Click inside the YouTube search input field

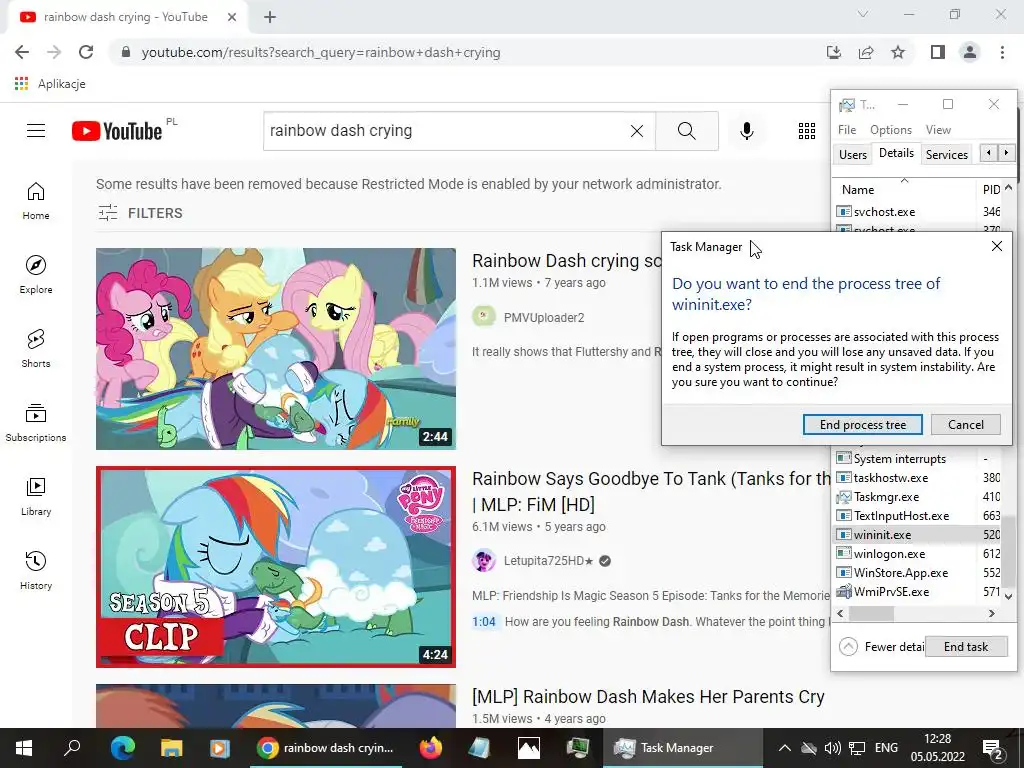[444, 131]
